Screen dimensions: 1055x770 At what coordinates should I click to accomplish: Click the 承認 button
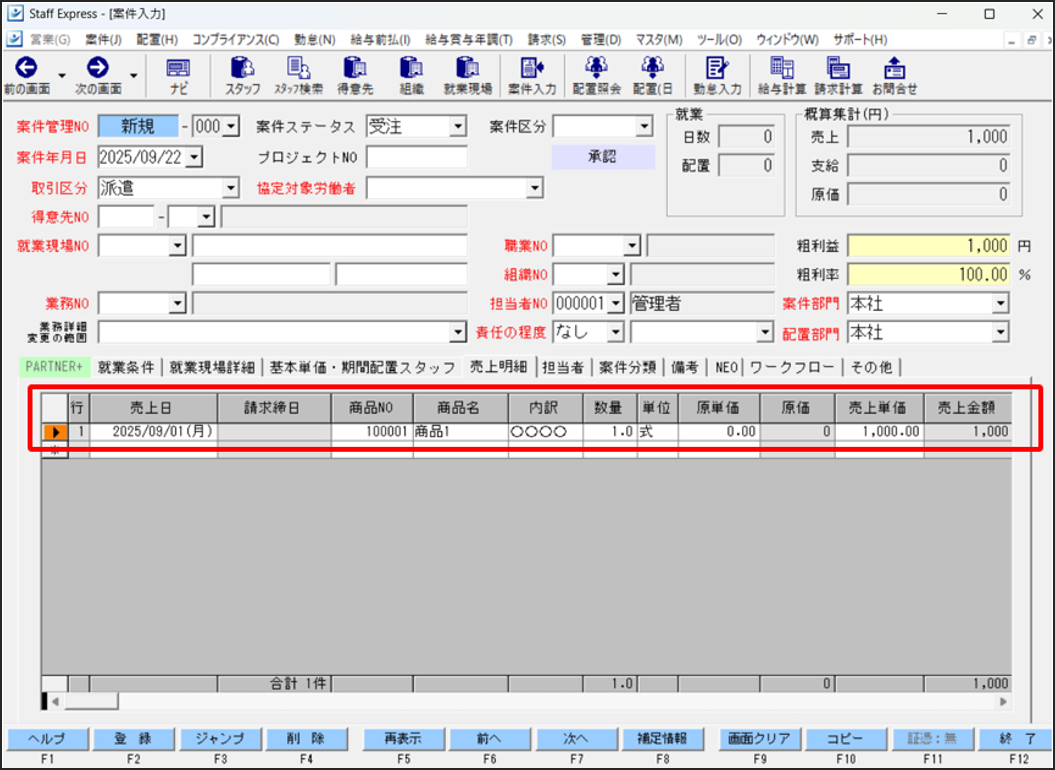[603, 157]
